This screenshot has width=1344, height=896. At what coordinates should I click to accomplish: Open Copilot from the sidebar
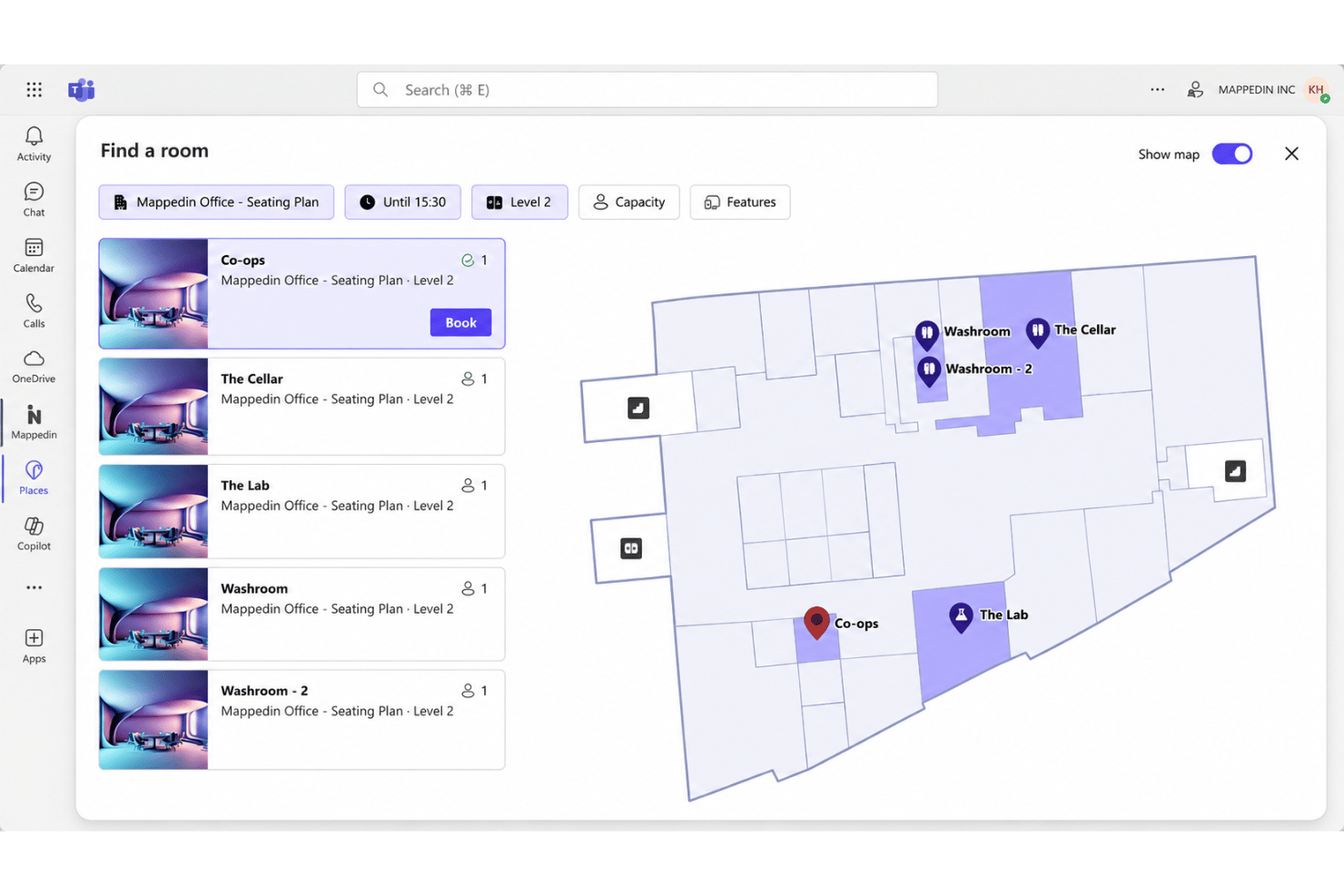tap(34, 533)
